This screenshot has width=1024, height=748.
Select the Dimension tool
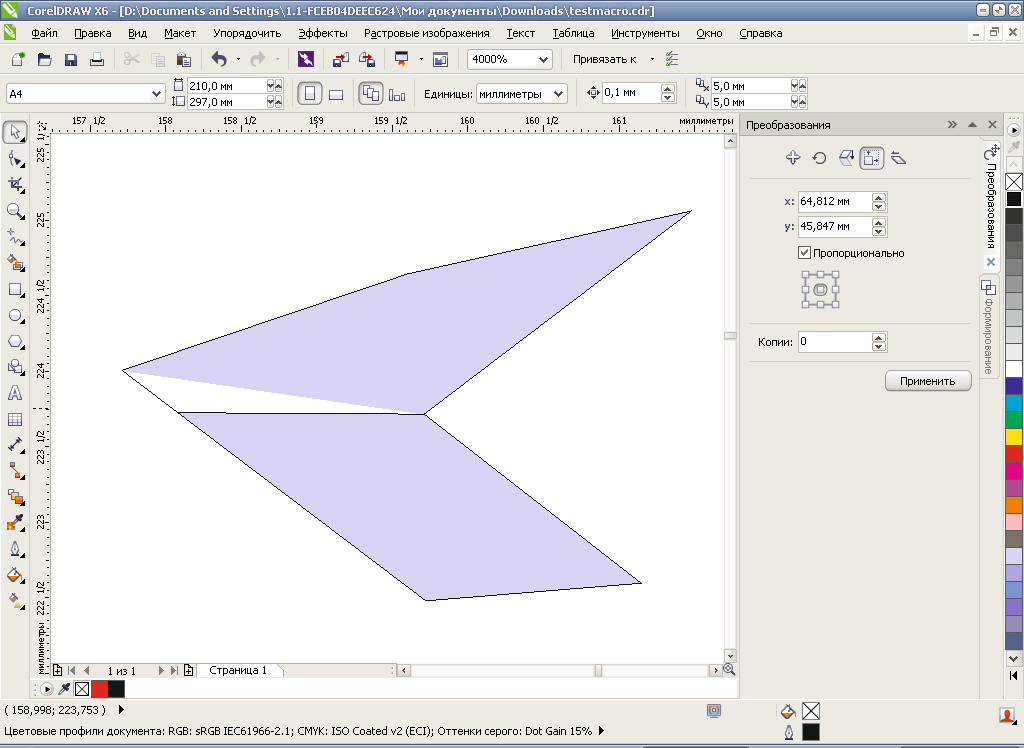[x=15, y=445]
